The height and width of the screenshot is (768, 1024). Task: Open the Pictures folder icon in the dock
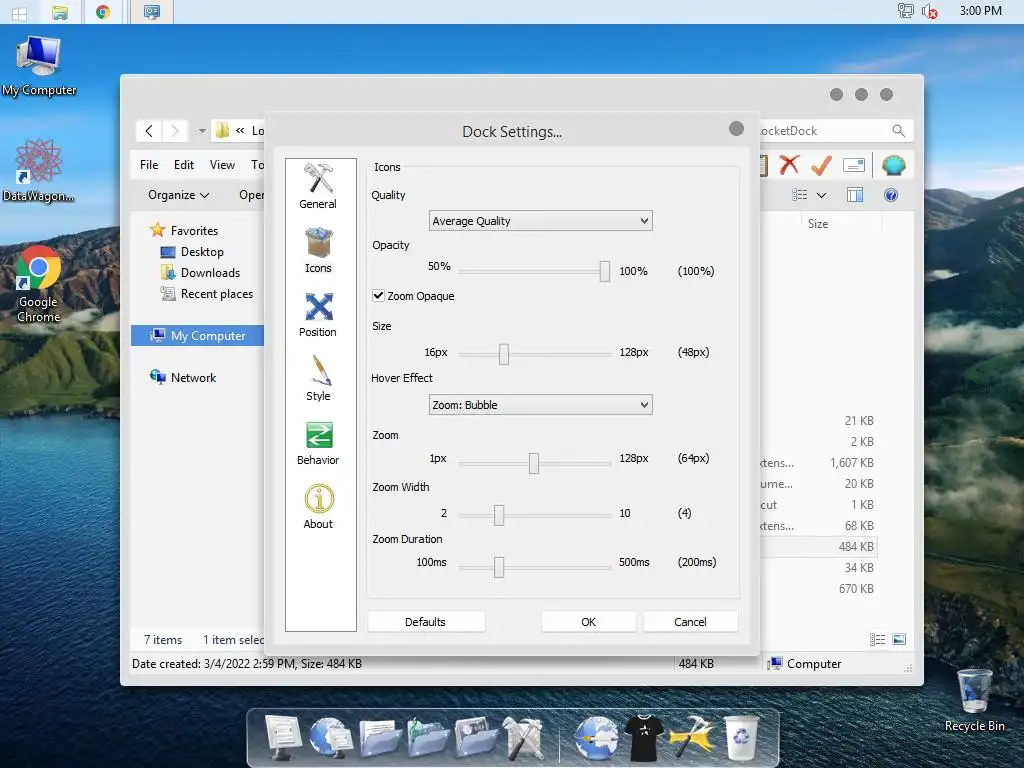pos(476,738)
